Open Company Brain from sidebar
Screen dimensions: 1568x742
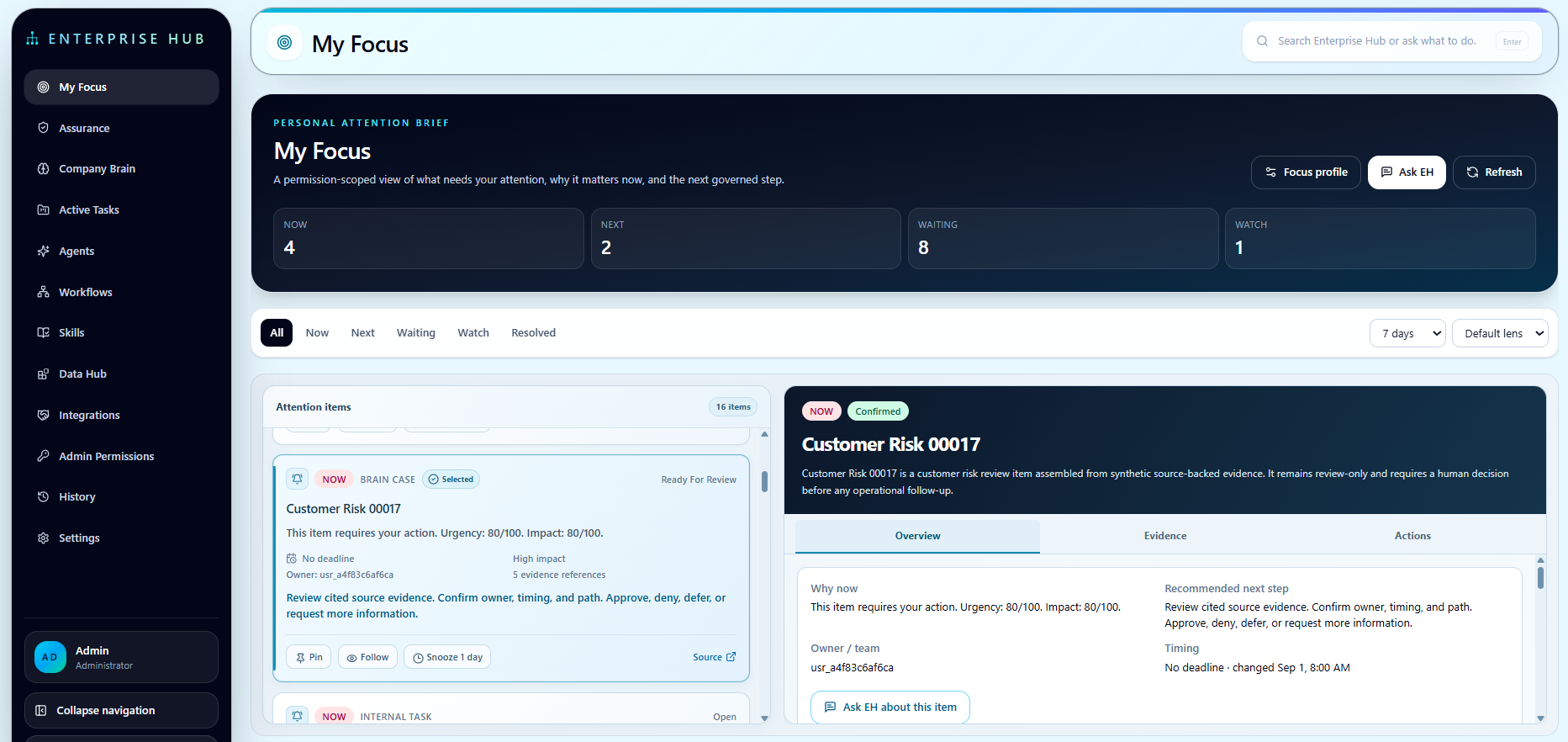[x=121, y=168]
